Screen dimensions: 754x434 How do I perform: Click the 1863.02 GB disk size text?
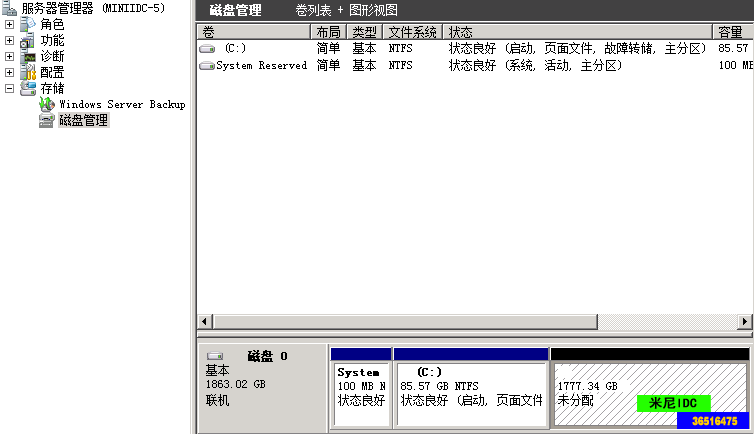click(x=236, y=384)
